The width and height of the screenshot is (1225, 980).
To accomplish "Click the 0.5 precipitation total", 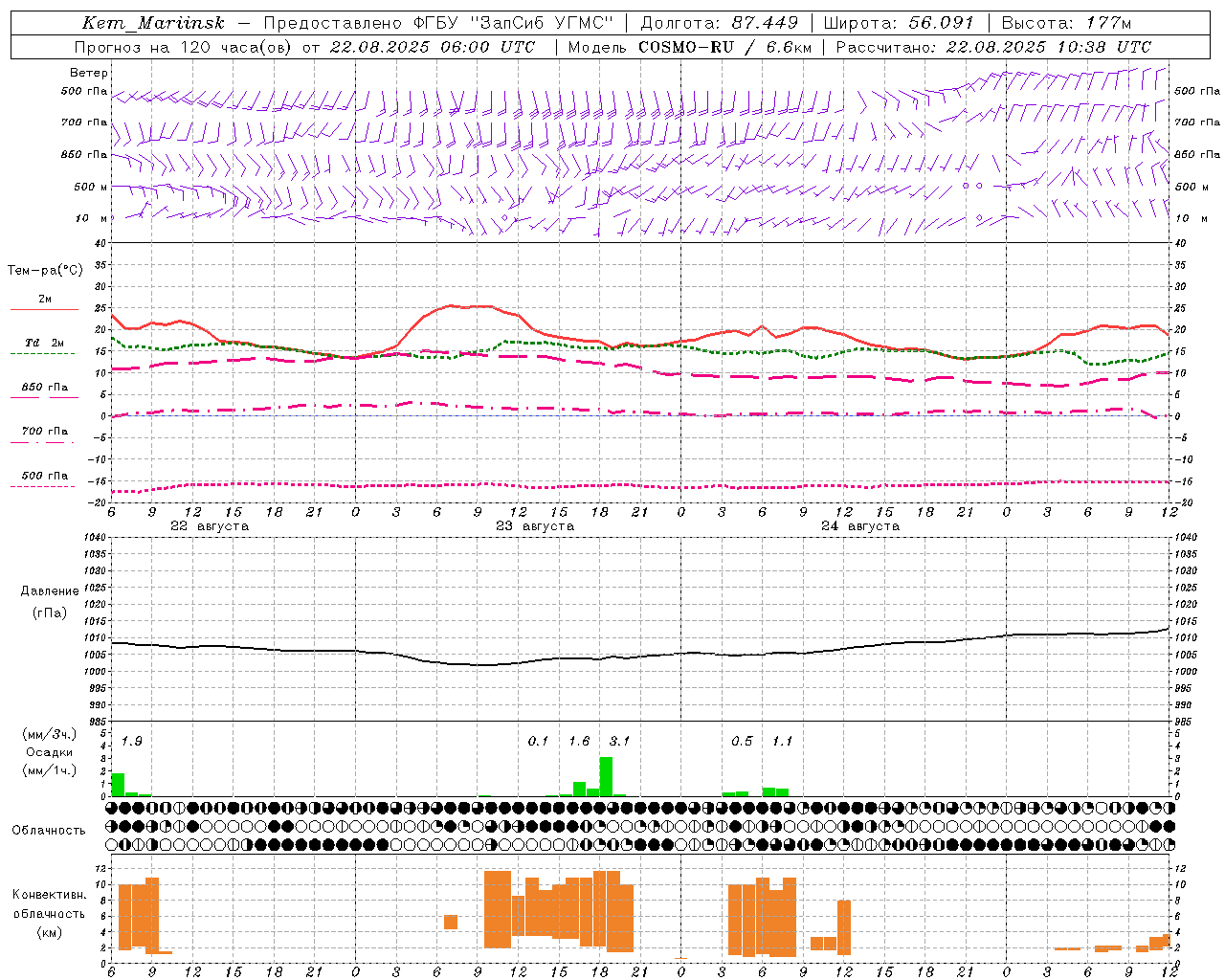I will tap(742, 741).
